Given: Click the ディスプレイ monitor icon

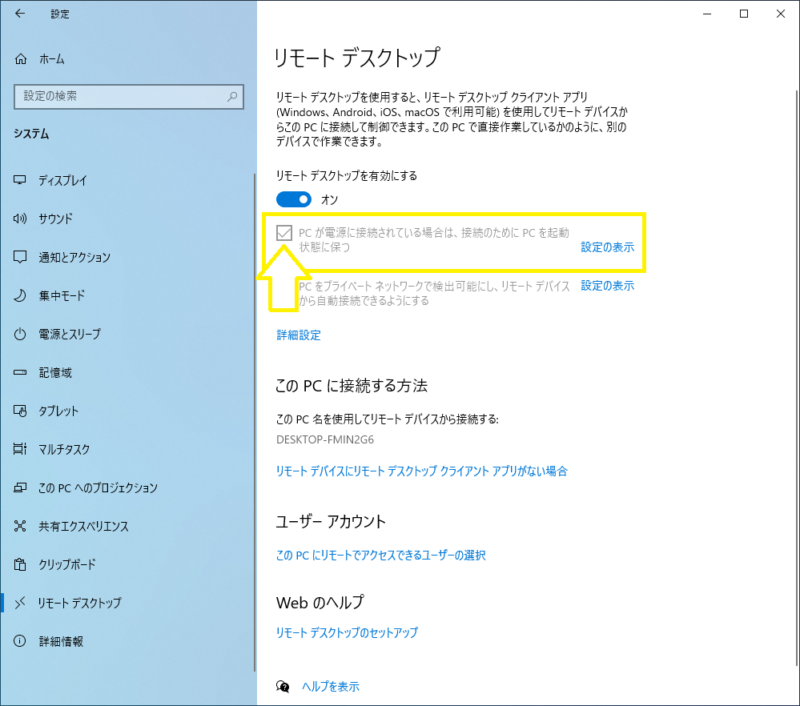Looking at the screenshot, I should point(20,180).
